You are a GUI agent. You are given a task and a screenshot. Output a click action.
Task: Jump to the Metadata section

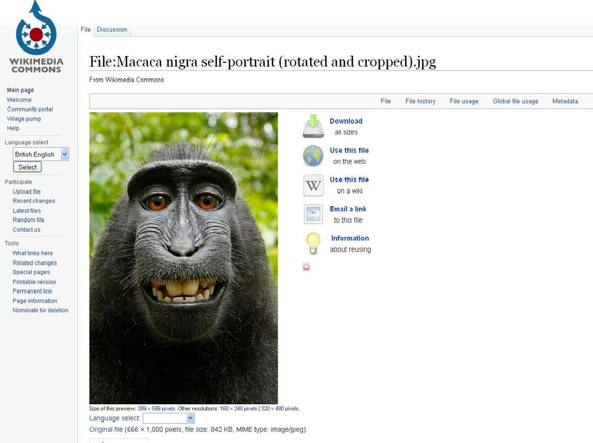[x=565, y=101]
